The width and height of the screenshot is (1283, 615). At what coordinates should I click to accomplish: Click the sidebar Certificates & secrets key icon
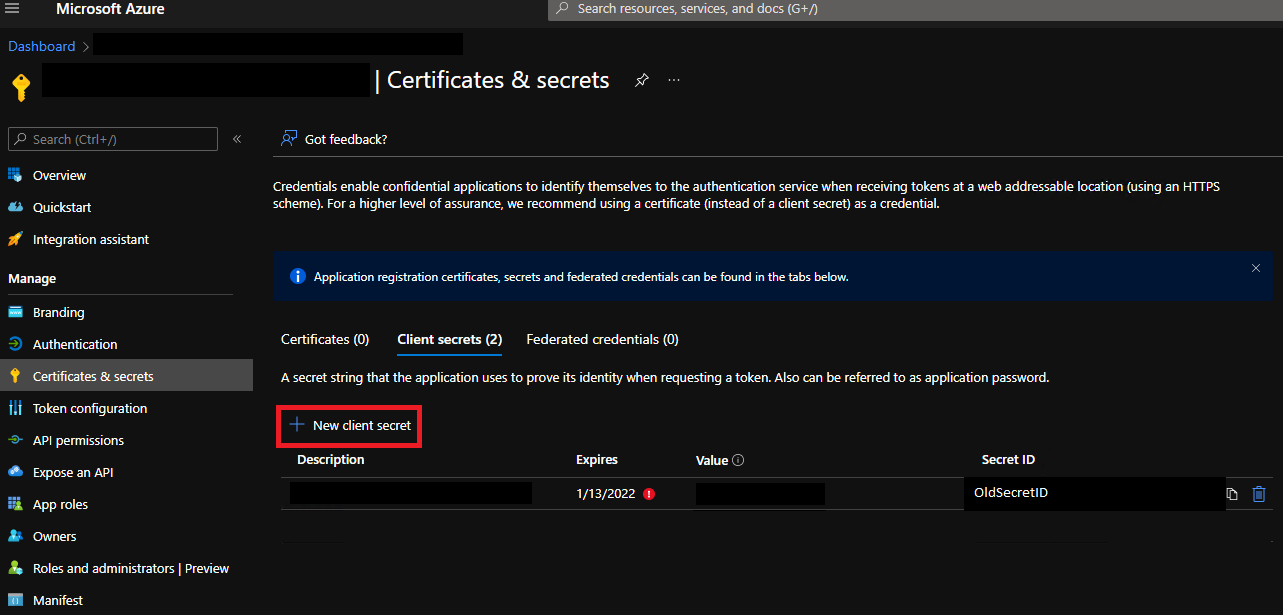click(x=15, y=376)
